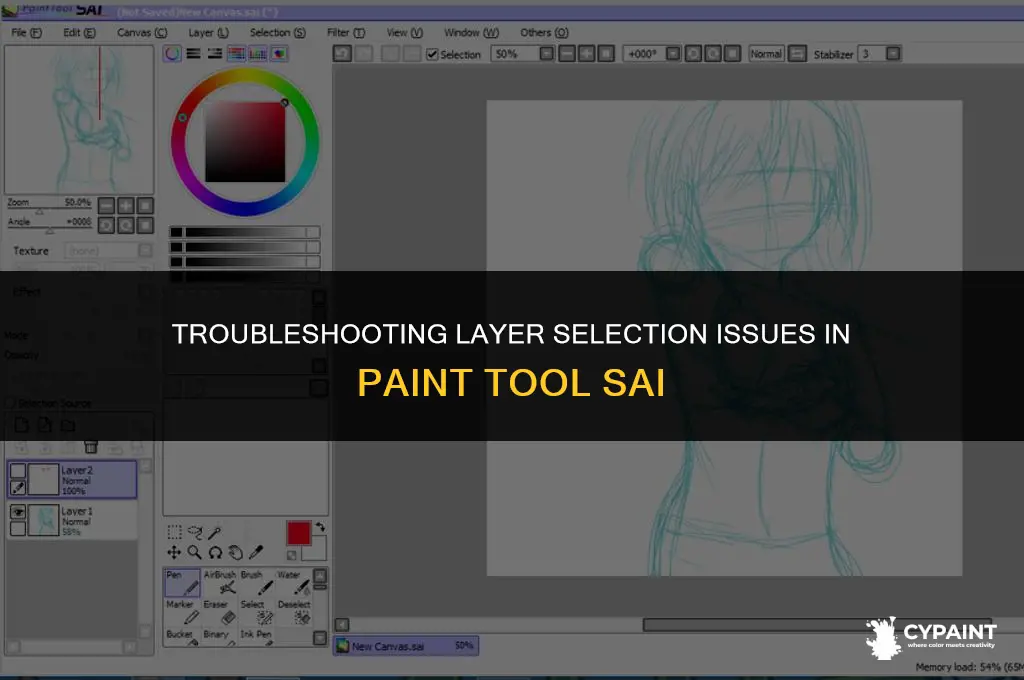The width and height of the screenshot is (1024, 680).
Task: Open the File menu
Action: 26,33
